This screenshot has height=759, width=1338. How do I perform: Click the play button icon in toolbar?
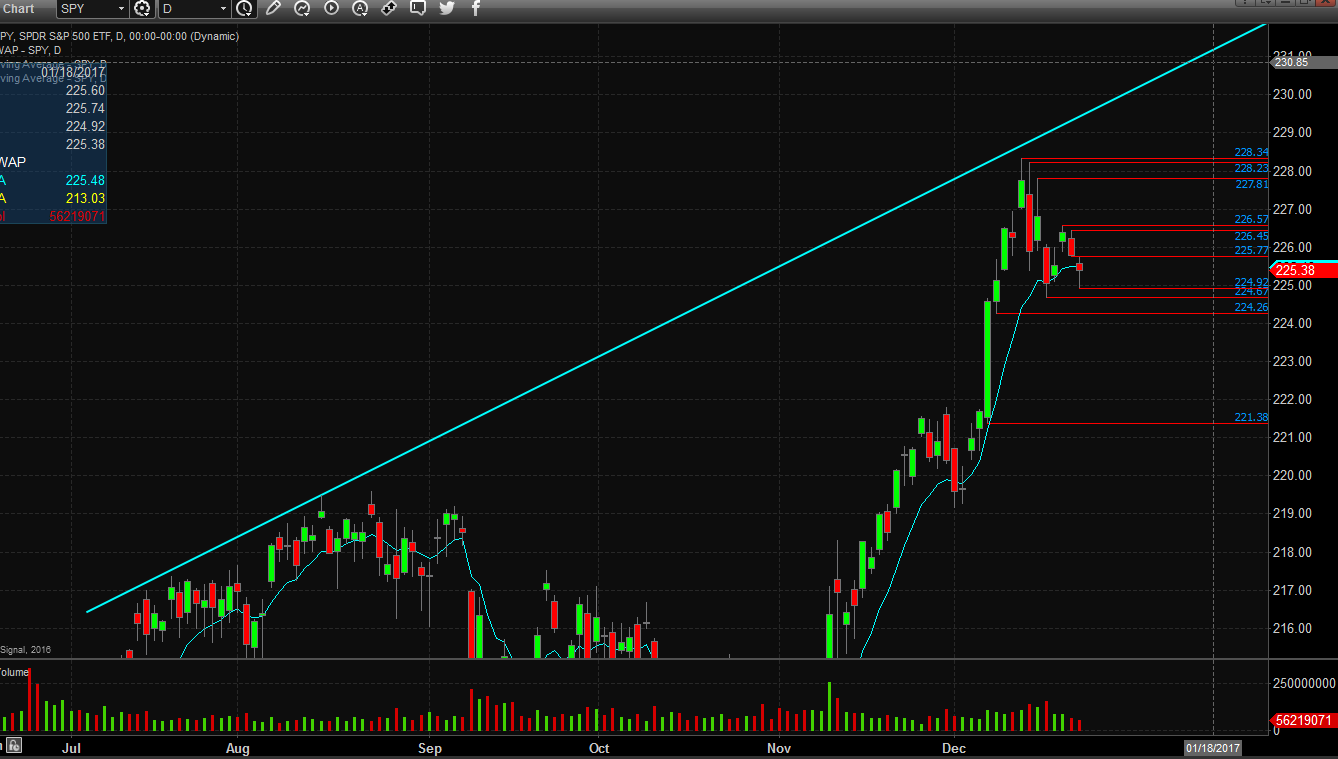click(331, 9)
